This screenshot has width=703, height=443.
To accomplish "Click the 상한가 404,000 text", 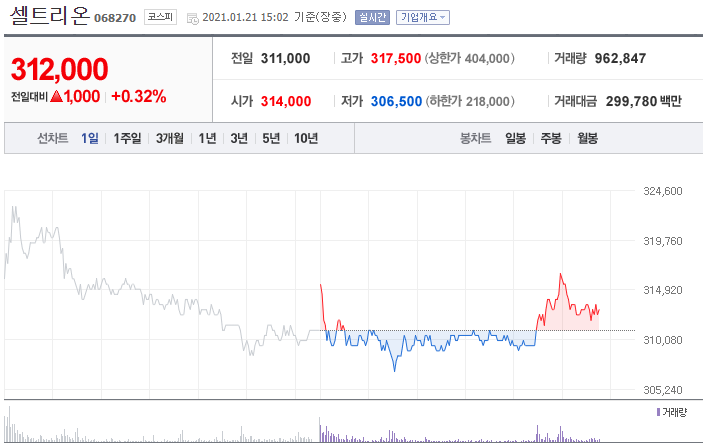I will (x=469, y=58).
